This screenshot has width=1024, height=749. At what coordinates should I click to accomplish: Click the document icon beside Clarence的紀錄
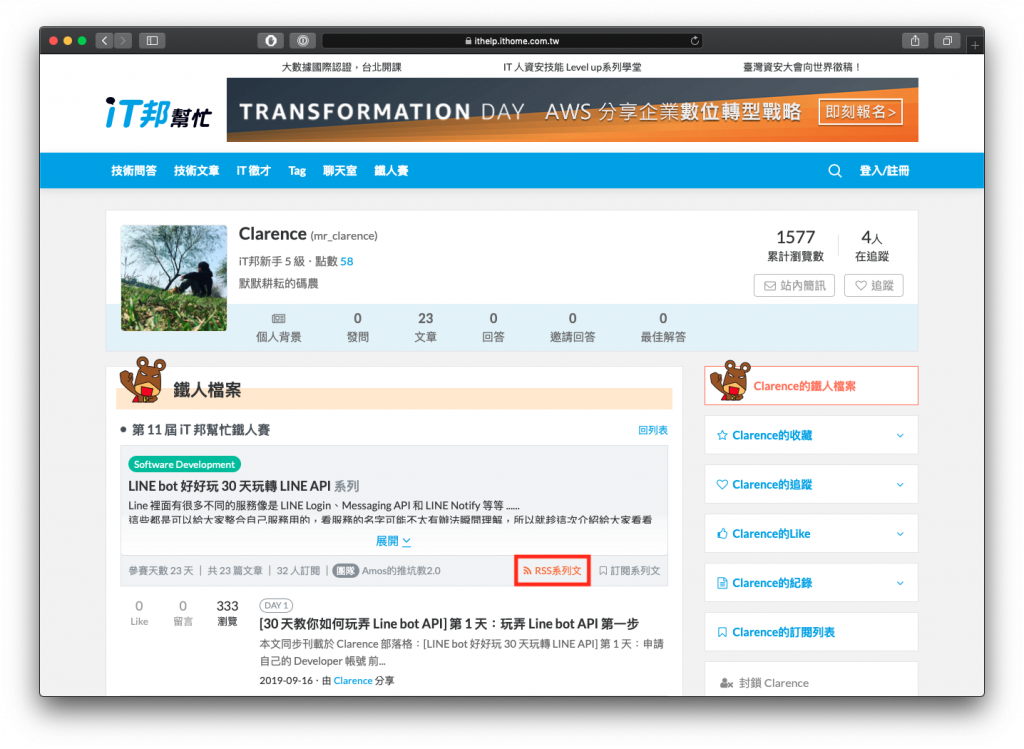tap(722, 583)
